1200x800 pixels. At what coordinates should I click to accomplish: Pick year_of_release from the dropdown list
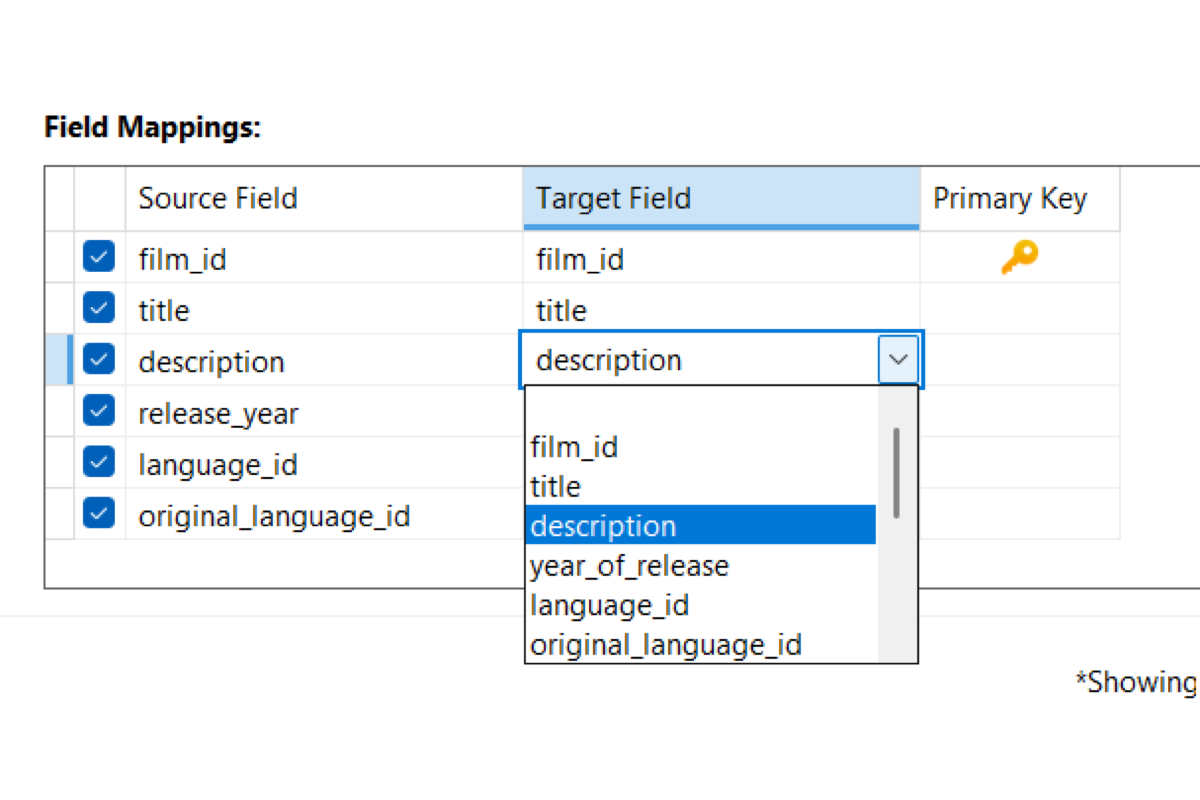pos(700,566)
